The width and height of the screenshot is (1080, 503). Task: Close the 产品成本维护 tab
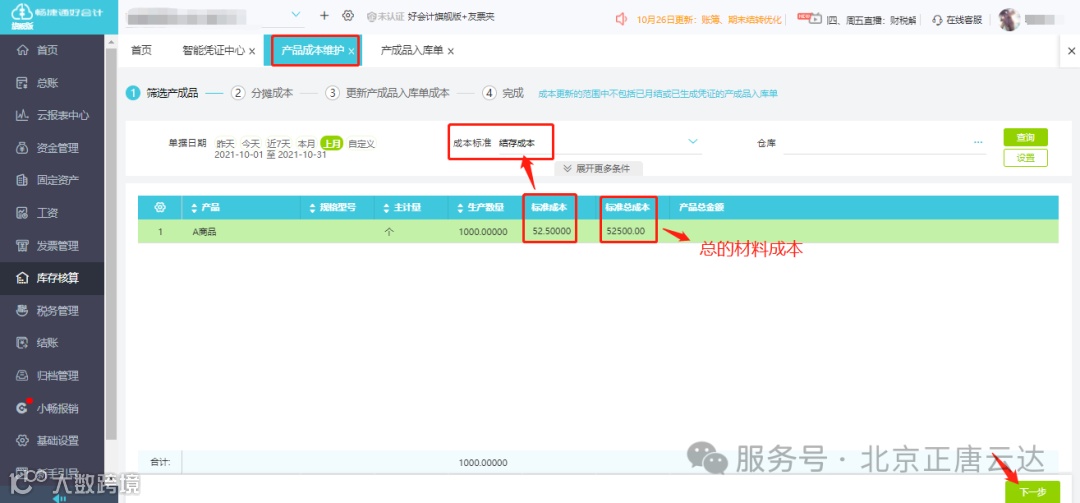point(351,52)
